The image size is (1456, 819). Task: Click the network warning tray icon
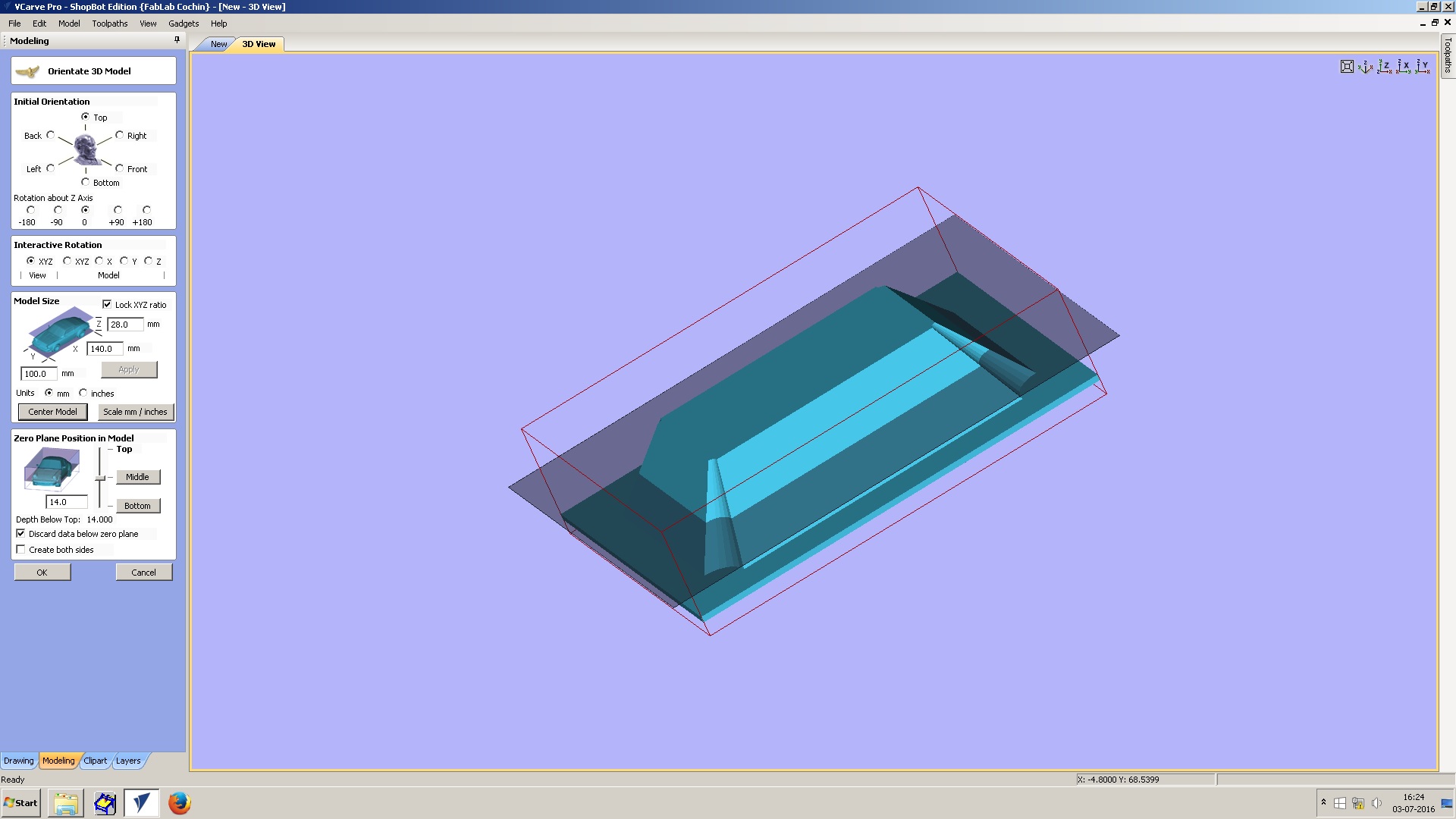click(1358, 803)
